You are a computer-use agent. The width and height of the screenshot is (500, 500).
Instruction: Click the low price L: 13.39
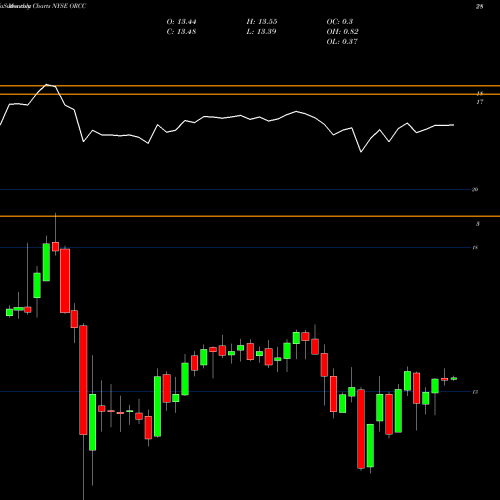click(x=261, y=32)
